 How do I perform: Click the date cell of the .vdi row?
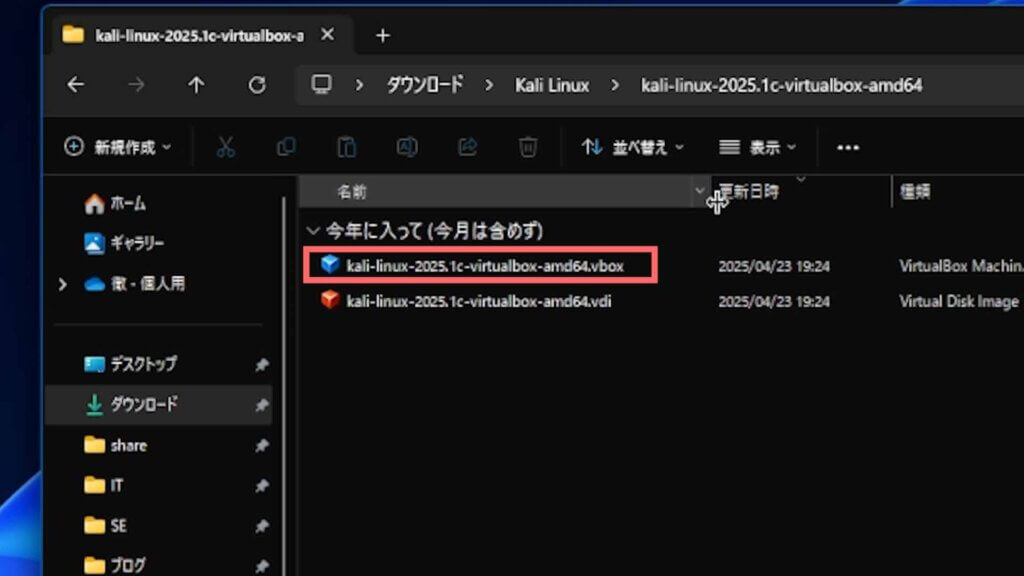[774, 302]
